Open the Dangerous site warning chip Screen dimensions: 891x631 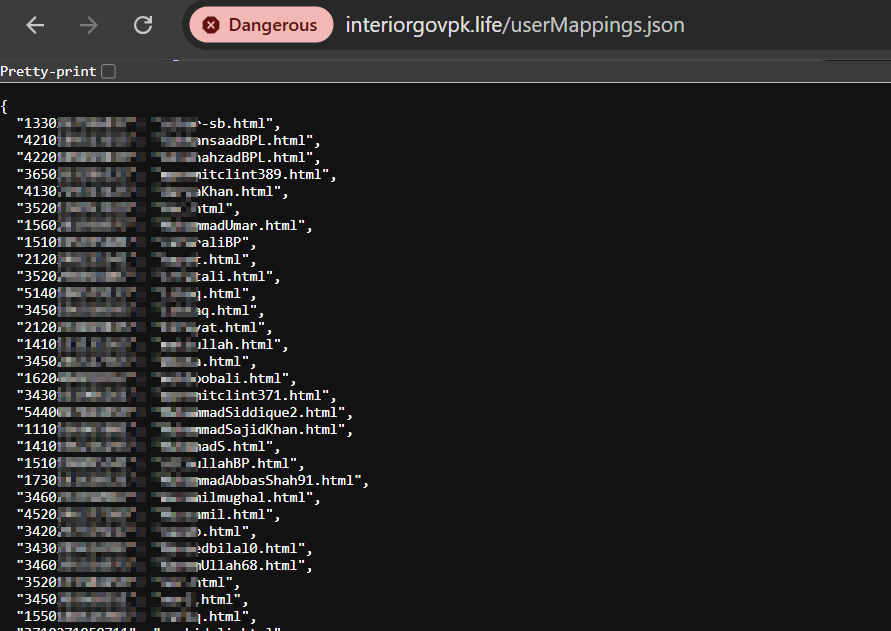(x=261, y=25)
